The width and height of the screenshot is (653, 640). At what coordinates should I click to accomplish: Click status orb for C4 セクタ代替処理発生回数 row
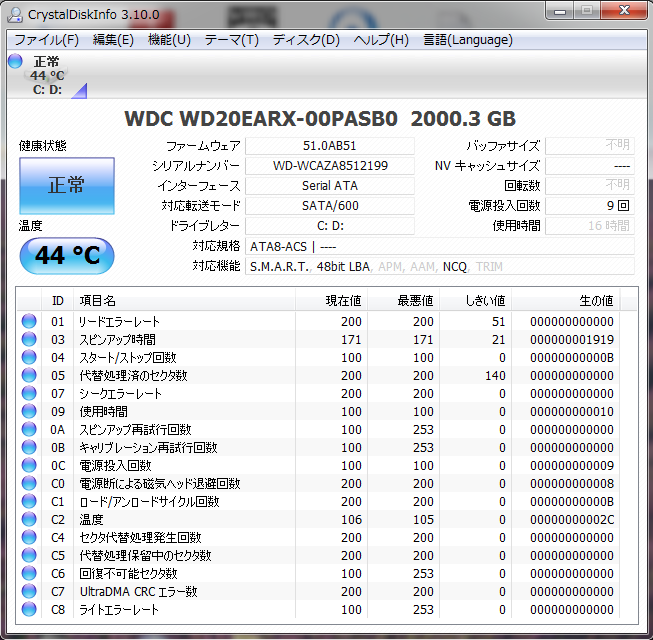[x=29, y=537]
